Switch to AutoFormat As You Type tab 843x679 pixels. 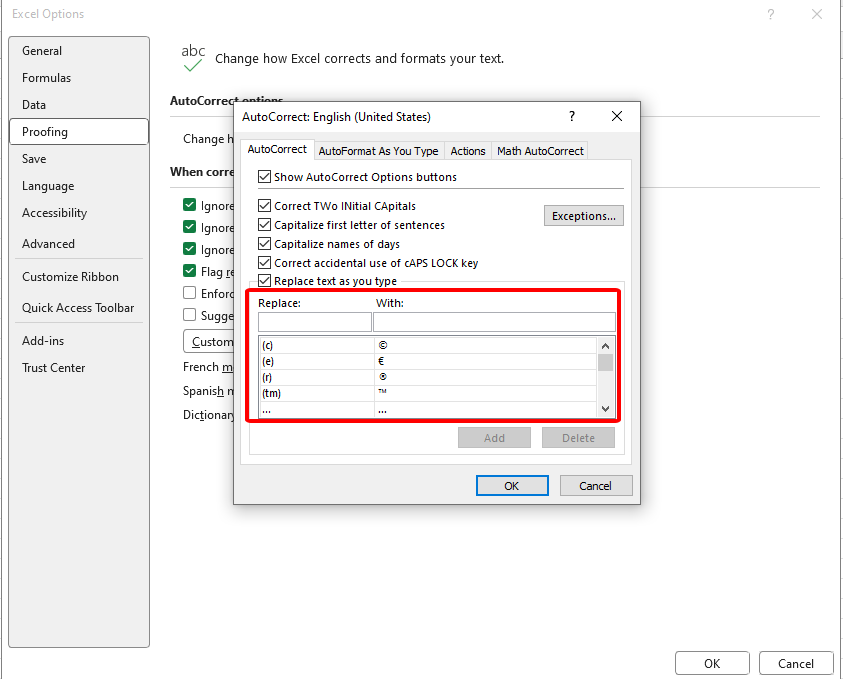coord(378,151)
